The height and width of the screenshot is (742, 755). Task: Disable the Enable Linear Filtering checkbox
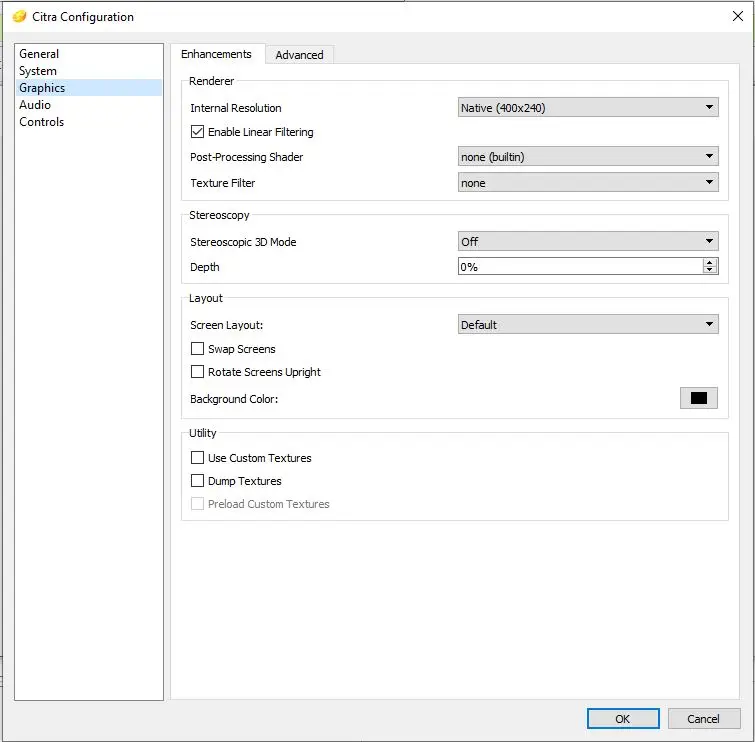coord(197,132)
